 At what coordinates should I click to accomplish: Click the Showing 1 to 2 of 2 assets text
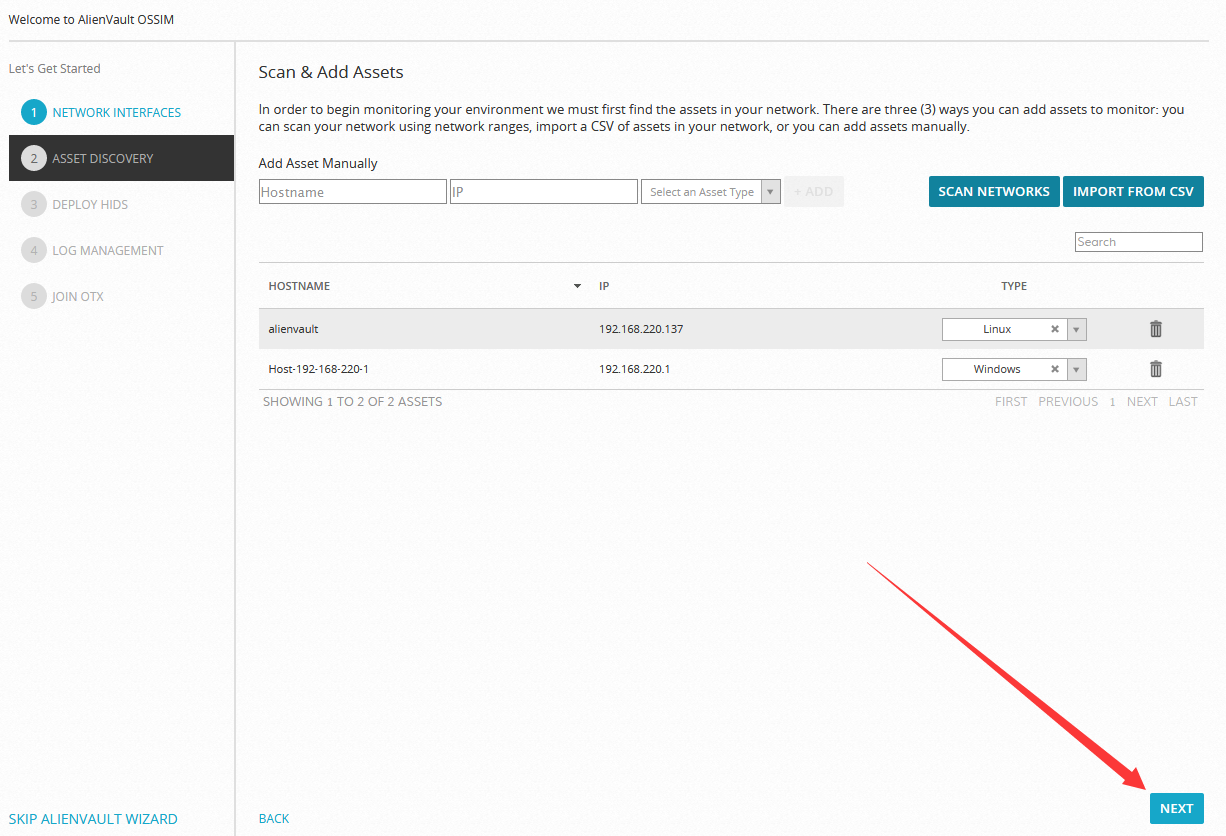tap(352, 401)
